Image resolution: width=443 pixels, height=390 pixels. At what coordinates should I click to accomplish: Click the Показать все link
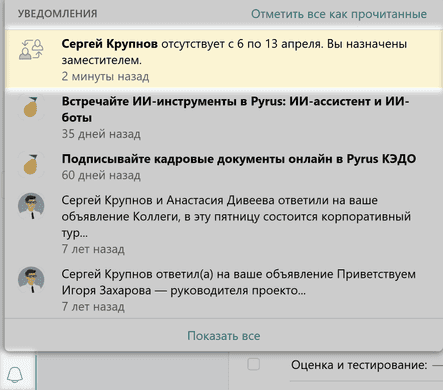click(x=224, y=336)
